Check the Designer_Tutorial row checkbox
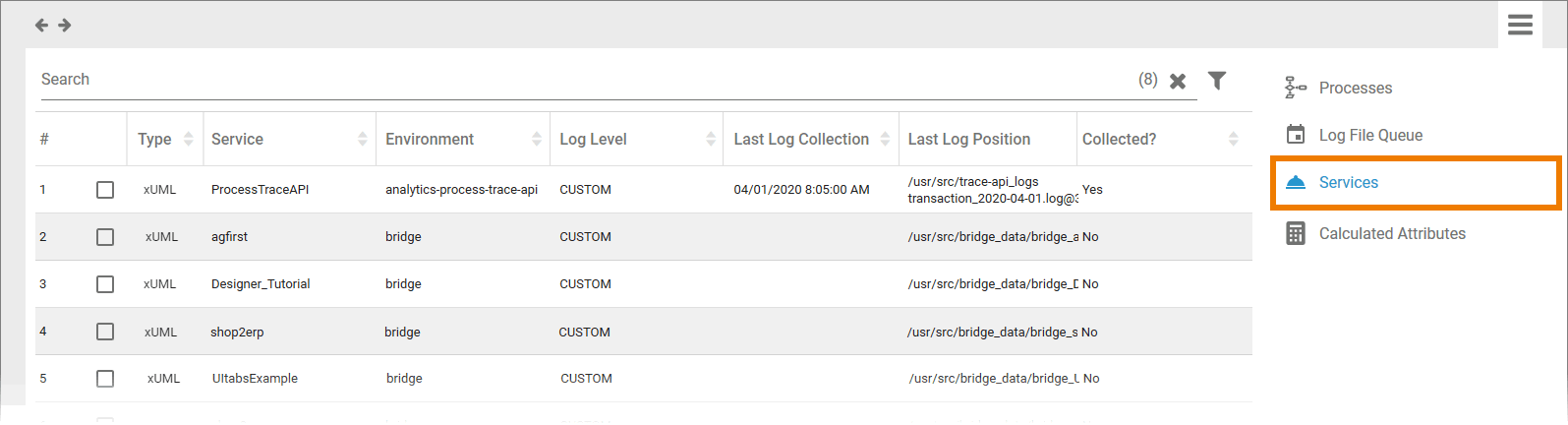 pyautogui.click(x=105, y=284)
